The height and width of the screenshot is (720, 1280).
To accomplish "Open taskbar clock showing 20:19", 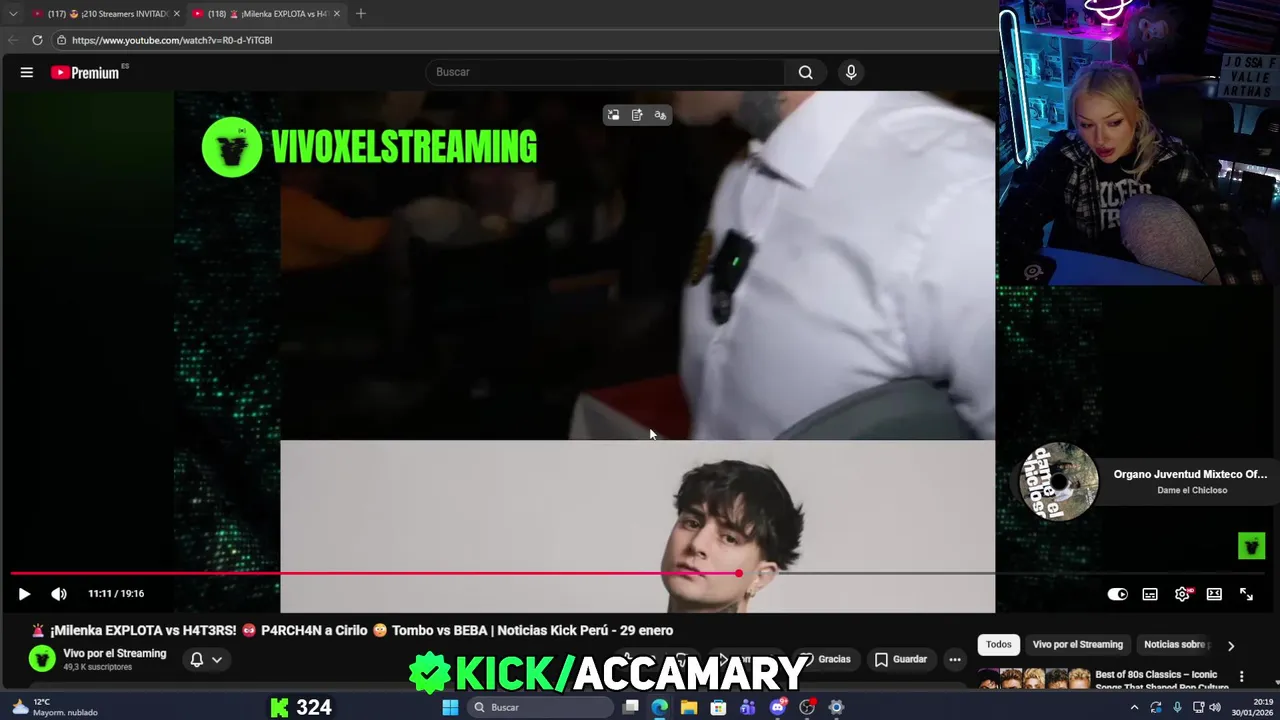I will 1252,707.
